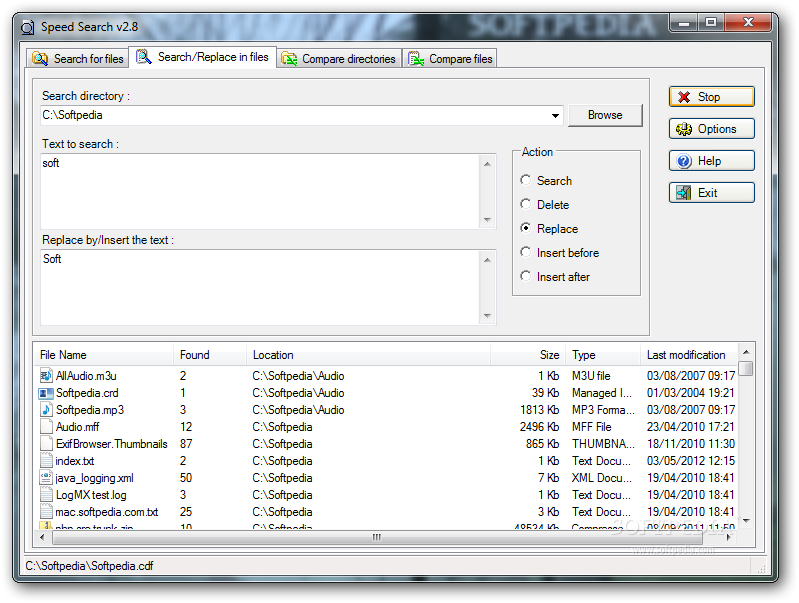Click the results list scroll down arrow
The width and height of the screenshot is (799, 603).
tap(746, 521)
